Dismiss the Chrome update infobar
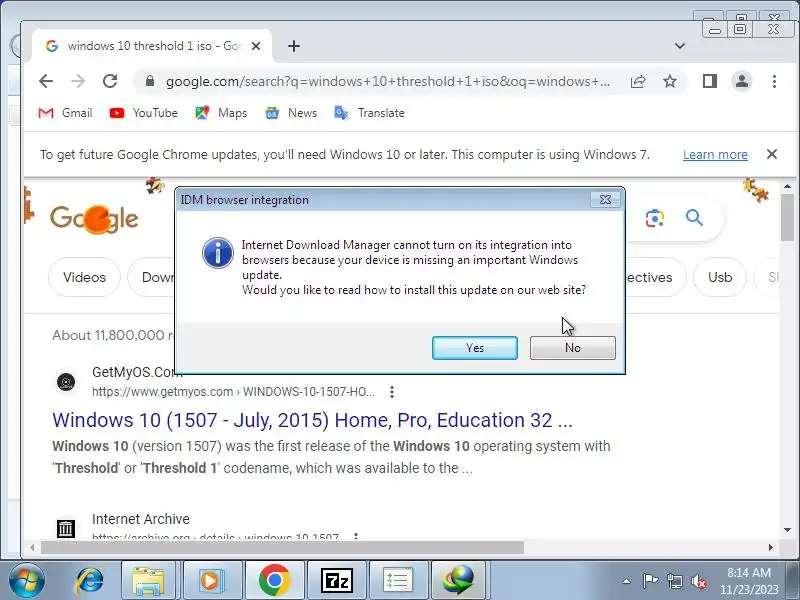This screenshot has height=600, width=800. coord(772,154)
